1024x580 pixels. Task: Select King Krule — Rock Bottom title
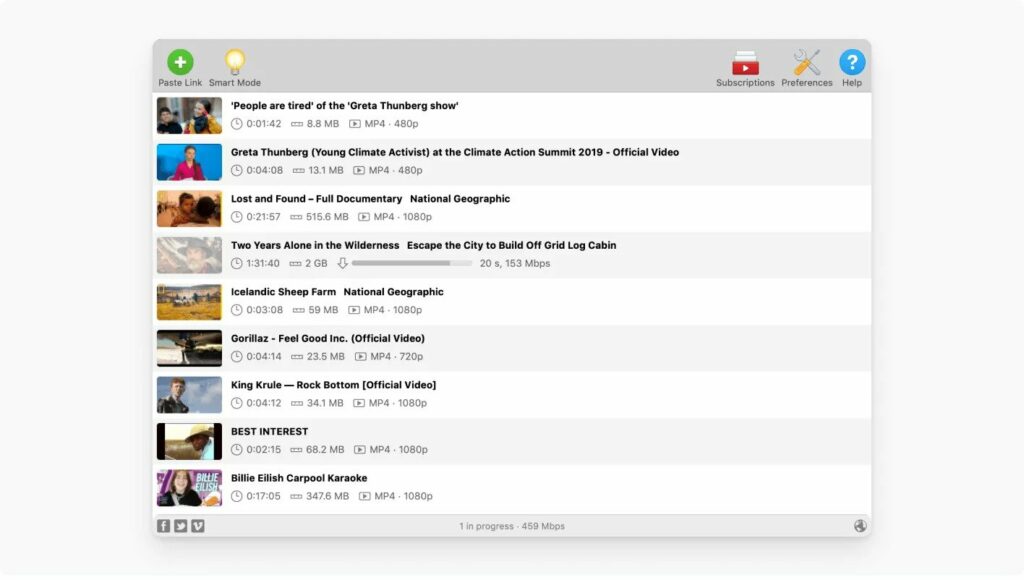tap(334, 385)
